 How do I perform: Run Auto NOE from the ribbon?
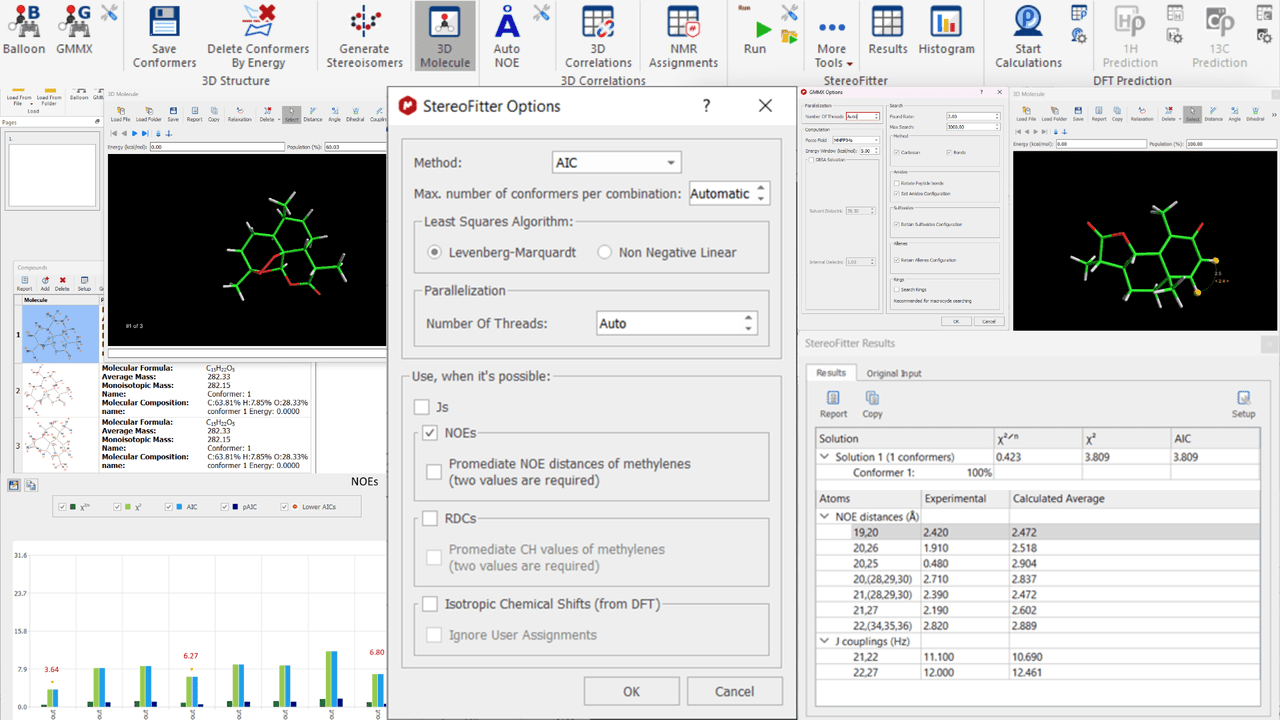507,37
